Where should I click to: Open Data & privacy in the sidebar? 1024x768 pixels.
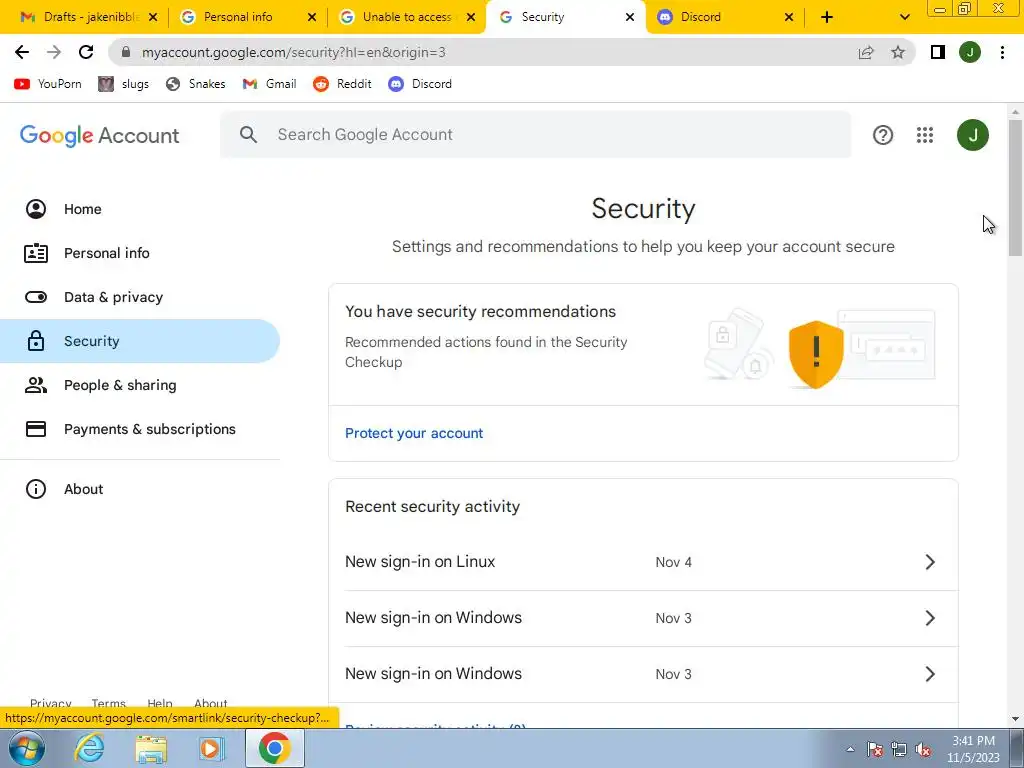coord(140,297)
